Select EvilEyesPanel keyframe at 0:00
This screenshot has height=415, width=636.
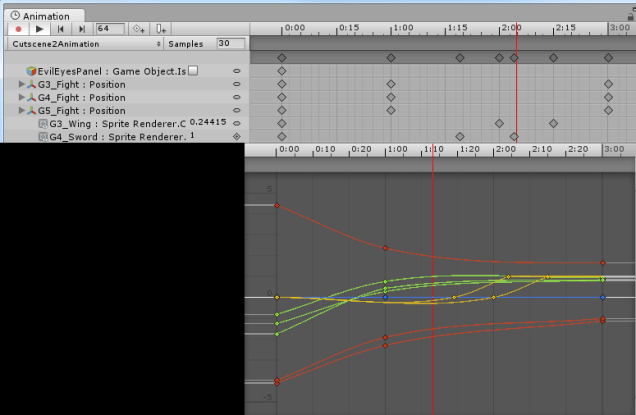point(281,72)
